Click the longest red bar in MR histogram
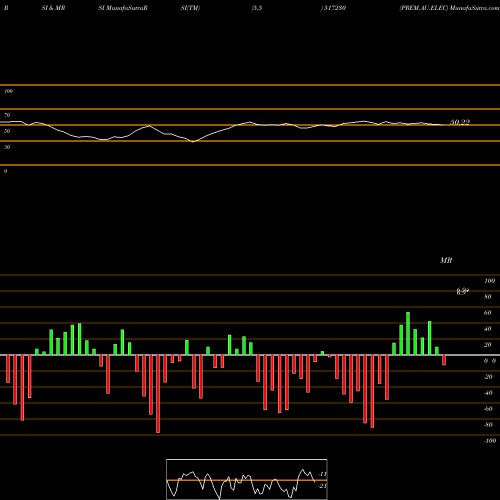Image resolution: width=500 pixels, height=500 pixels. pyautogui.click(x=158, y=394)
